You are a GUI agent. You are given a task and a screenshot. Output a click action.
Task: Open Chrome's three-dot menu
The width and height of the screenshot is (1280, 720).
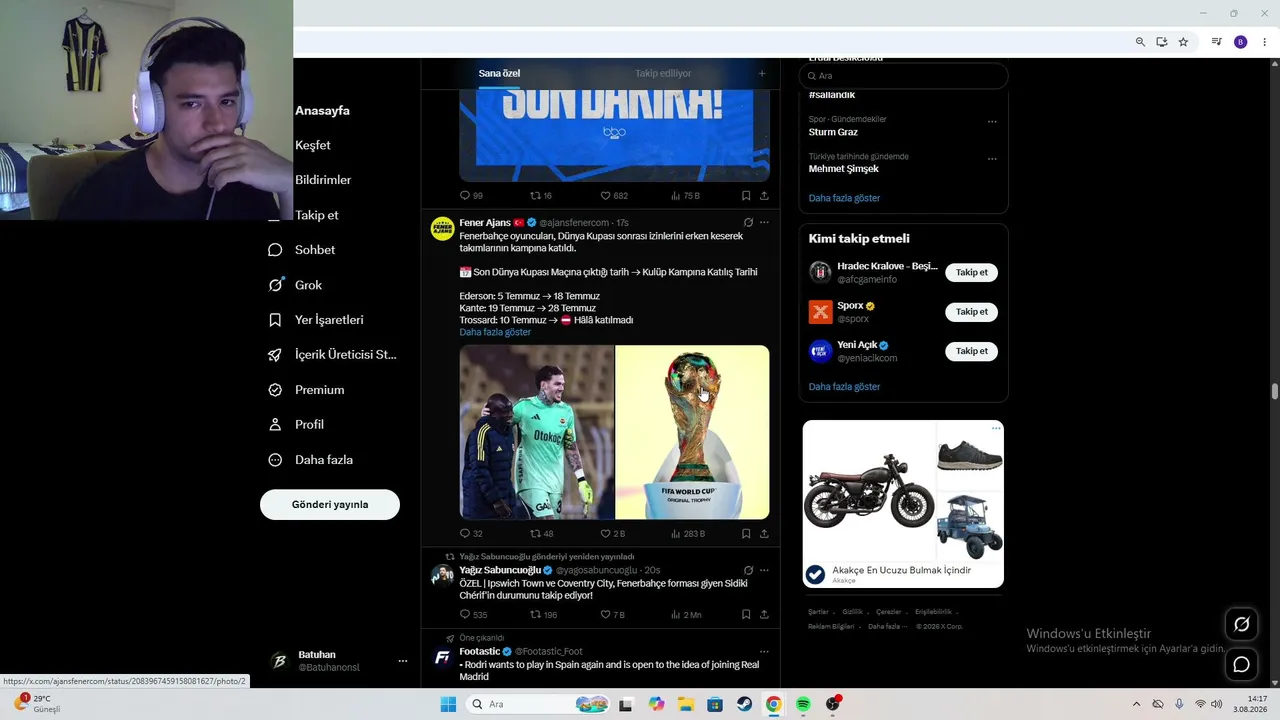1265,42
